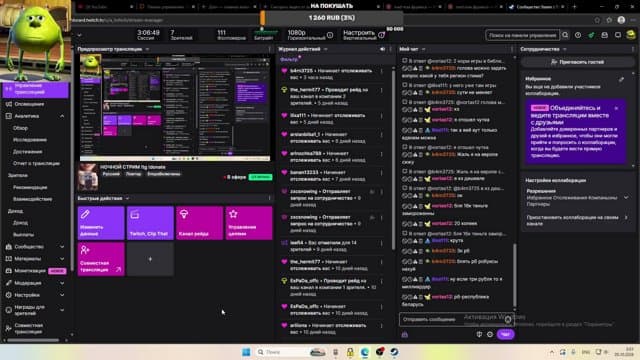640x360 pixels.
Task: Open Microsoft Edge from the Windows taskbar
Action: pyautogui.click(x=364, y=352)
